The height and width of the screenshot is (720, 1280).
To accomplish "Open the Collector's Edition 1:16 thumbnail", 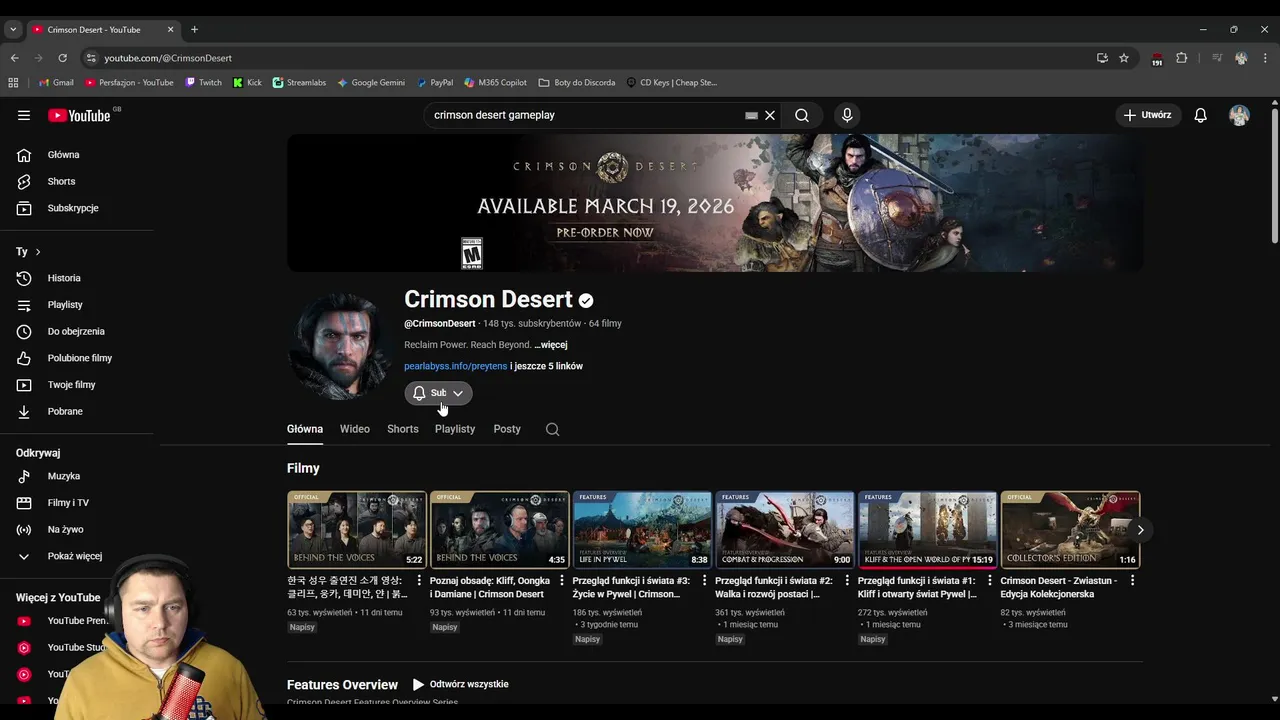I will click(1071, 530).
